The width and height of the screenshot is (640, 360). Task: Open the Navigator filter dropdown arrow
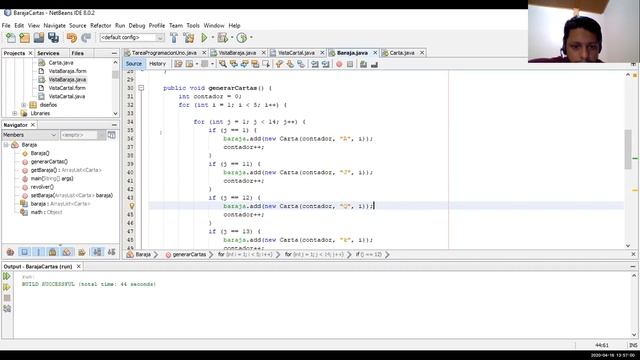pyautogui.click(x=102, y=135)
